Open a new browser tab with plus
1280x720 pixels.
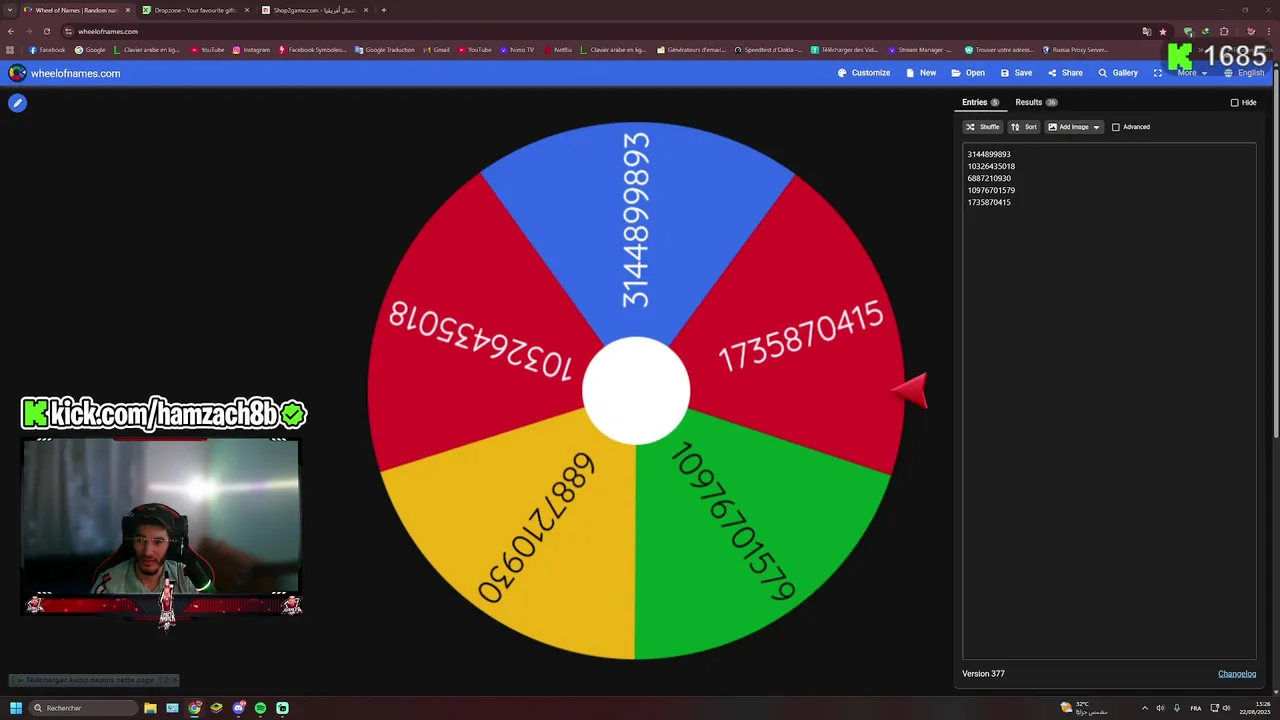pyautogui.click(x=384, y=10)
